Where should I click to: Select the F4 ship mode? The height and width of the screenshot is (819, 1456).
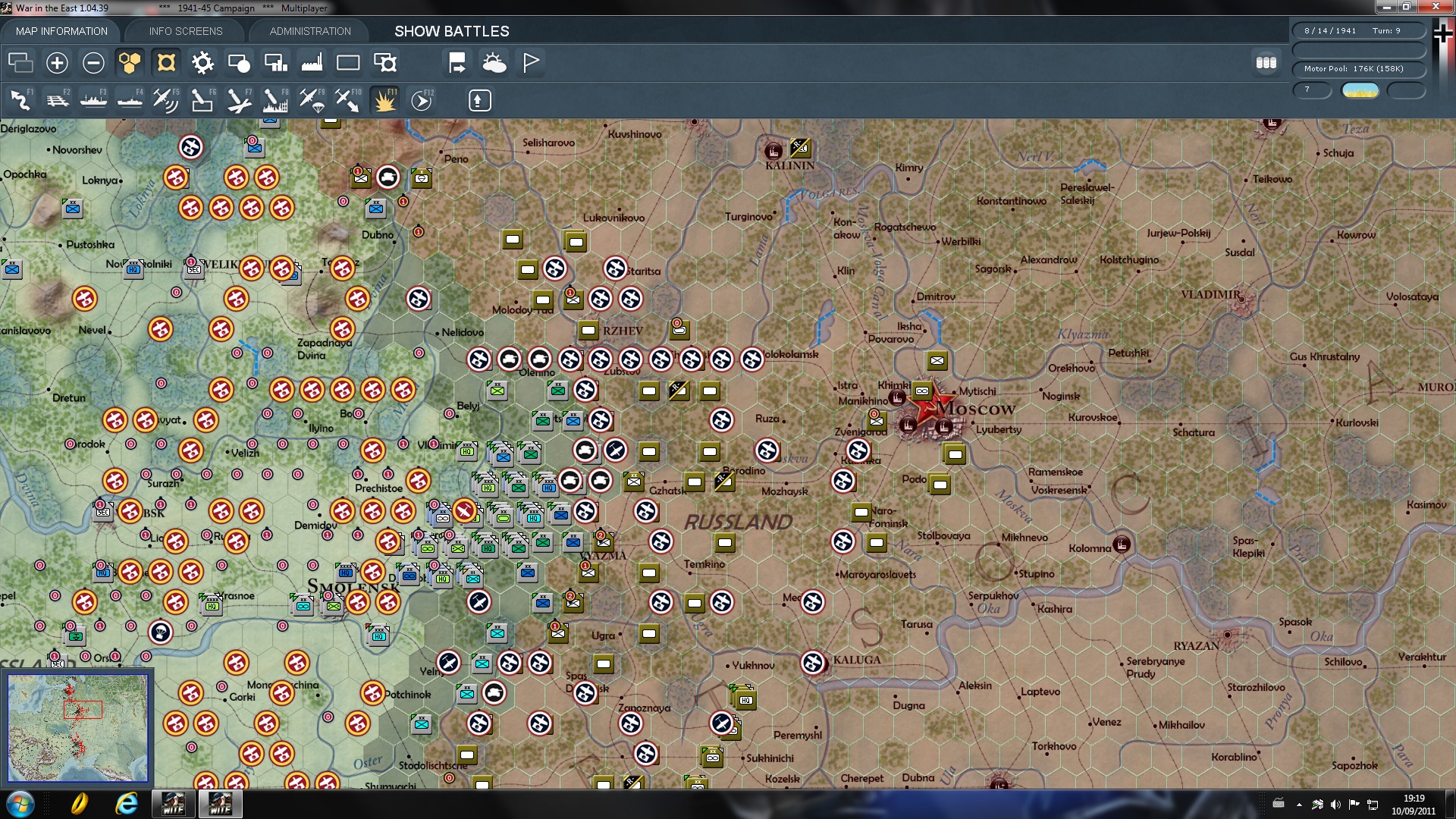point(130,100)
